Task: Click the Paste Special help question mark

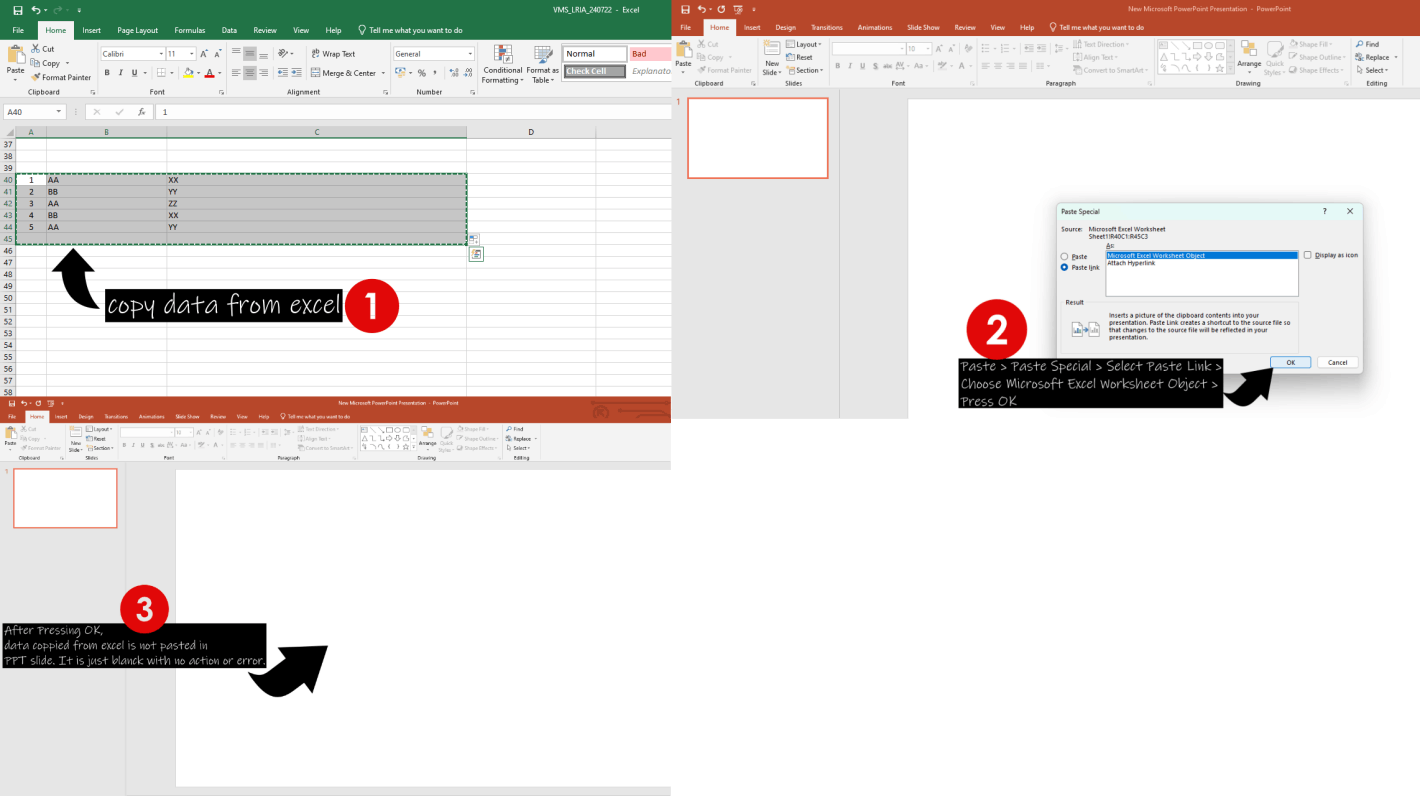Action: click(x=1325, y=211)
